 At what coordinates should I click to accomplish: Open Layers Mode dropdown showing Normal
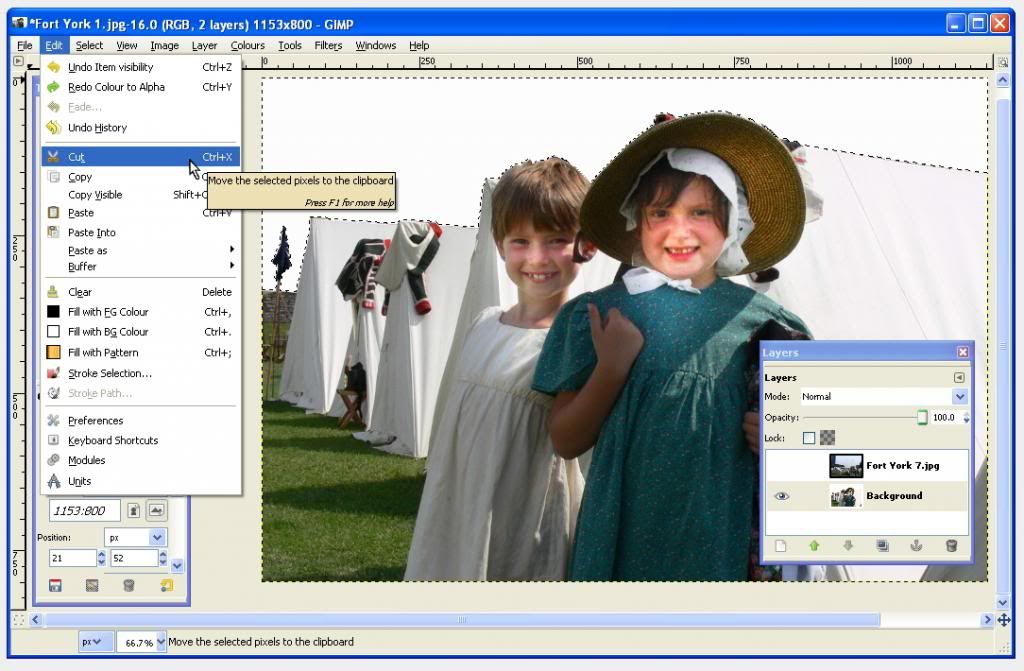click(x=883, y=397)
